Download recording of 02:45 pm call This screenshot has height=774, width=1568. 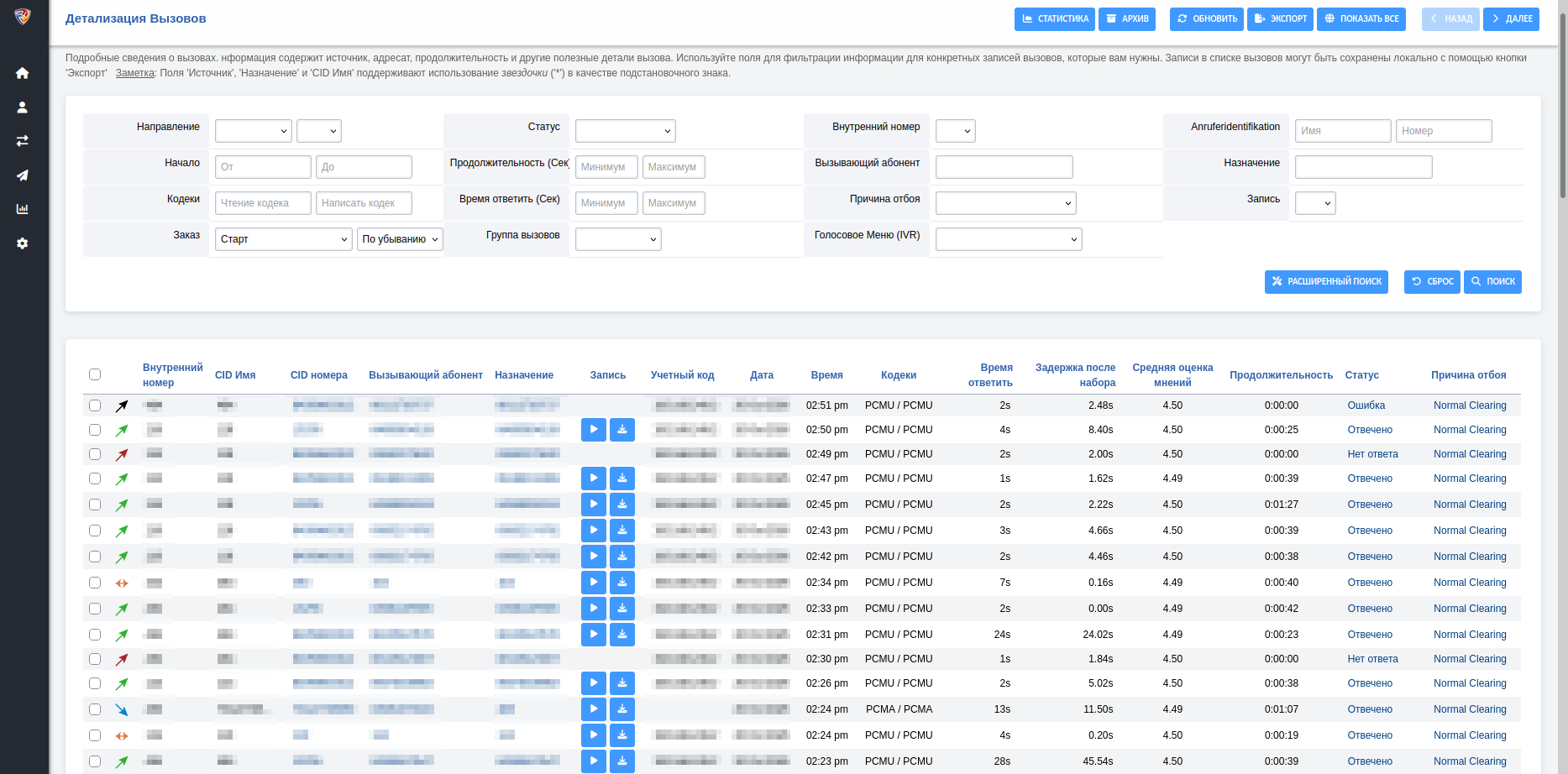coord(622,505)
